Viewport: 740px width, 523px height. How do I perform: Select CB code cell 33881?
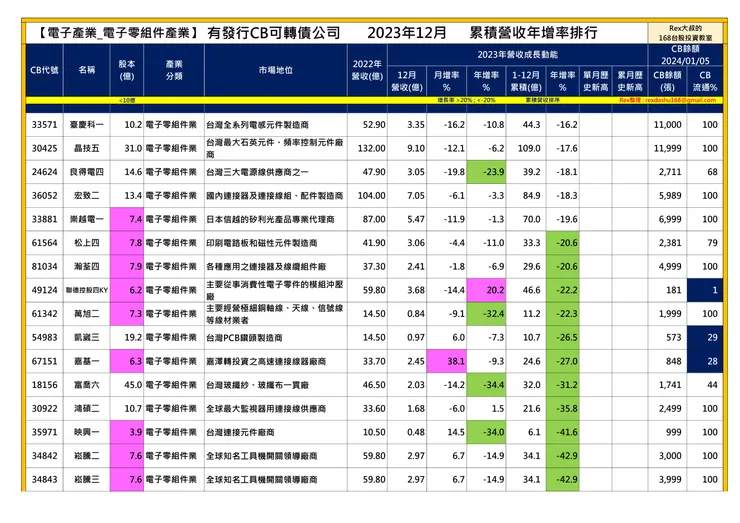click(x=44, y=219)
